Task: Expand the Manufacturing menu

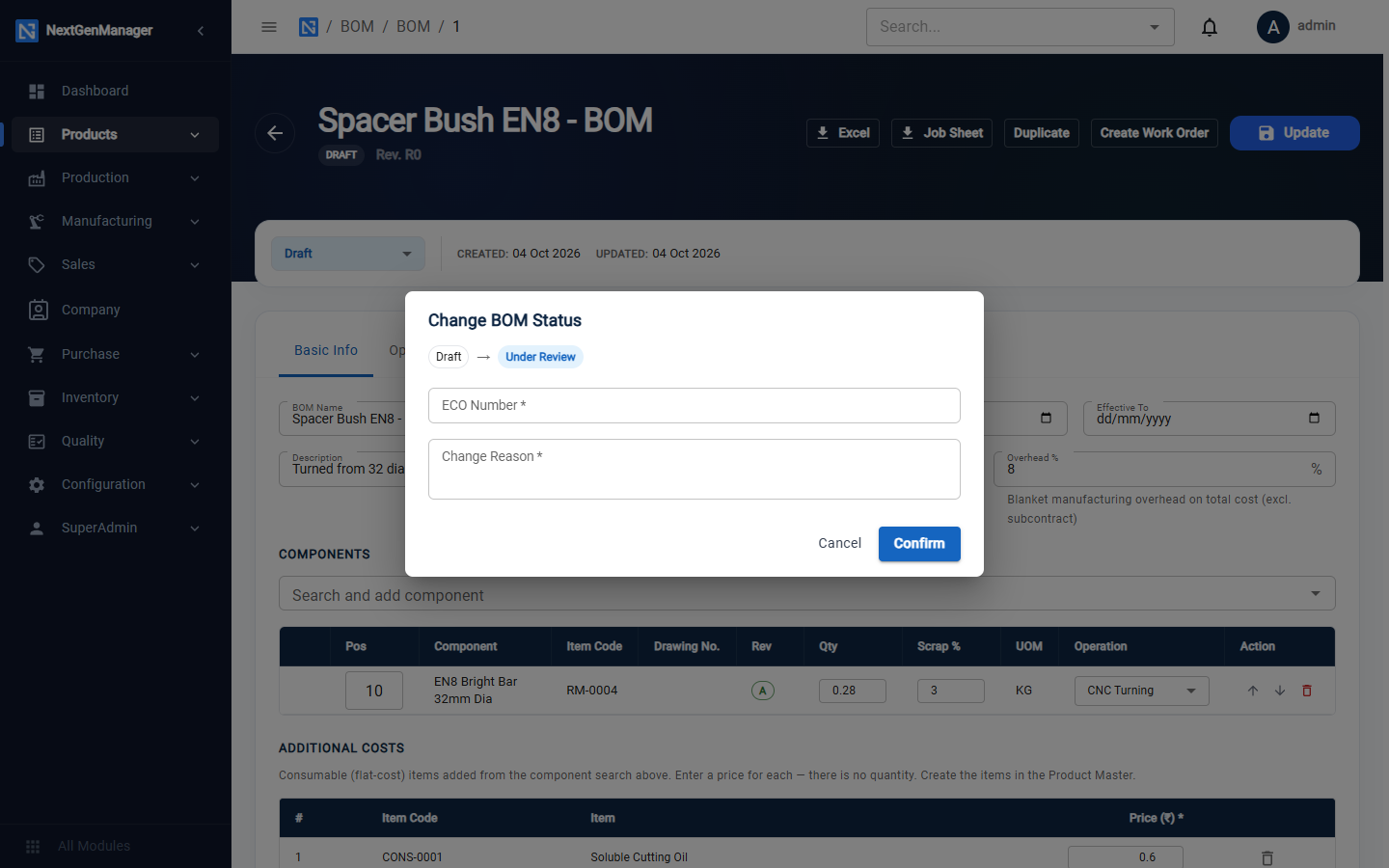Action: tap(116, 221)
